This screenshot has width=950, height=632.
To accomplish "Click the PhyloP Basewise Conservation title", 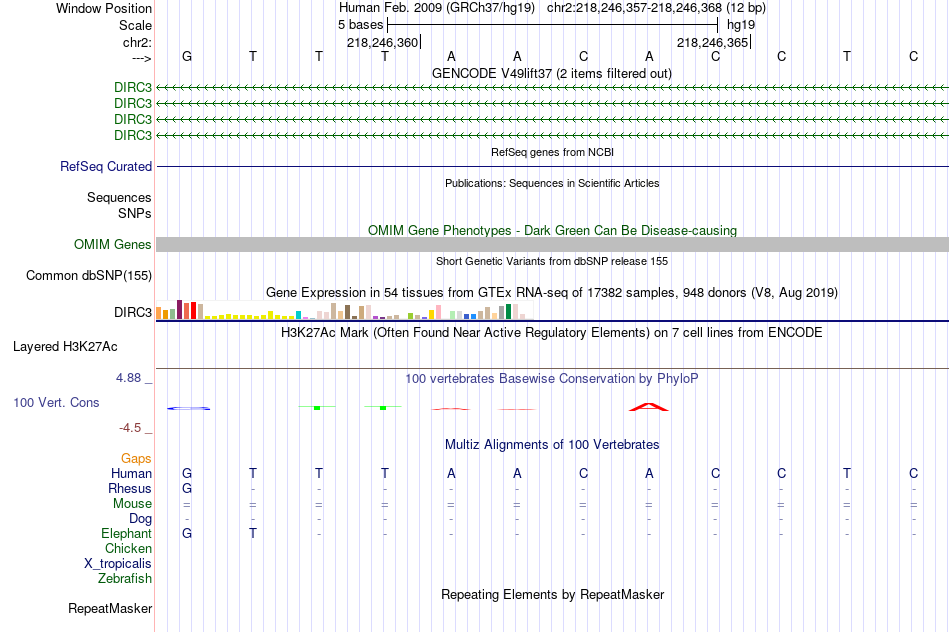I will (552, 379).
